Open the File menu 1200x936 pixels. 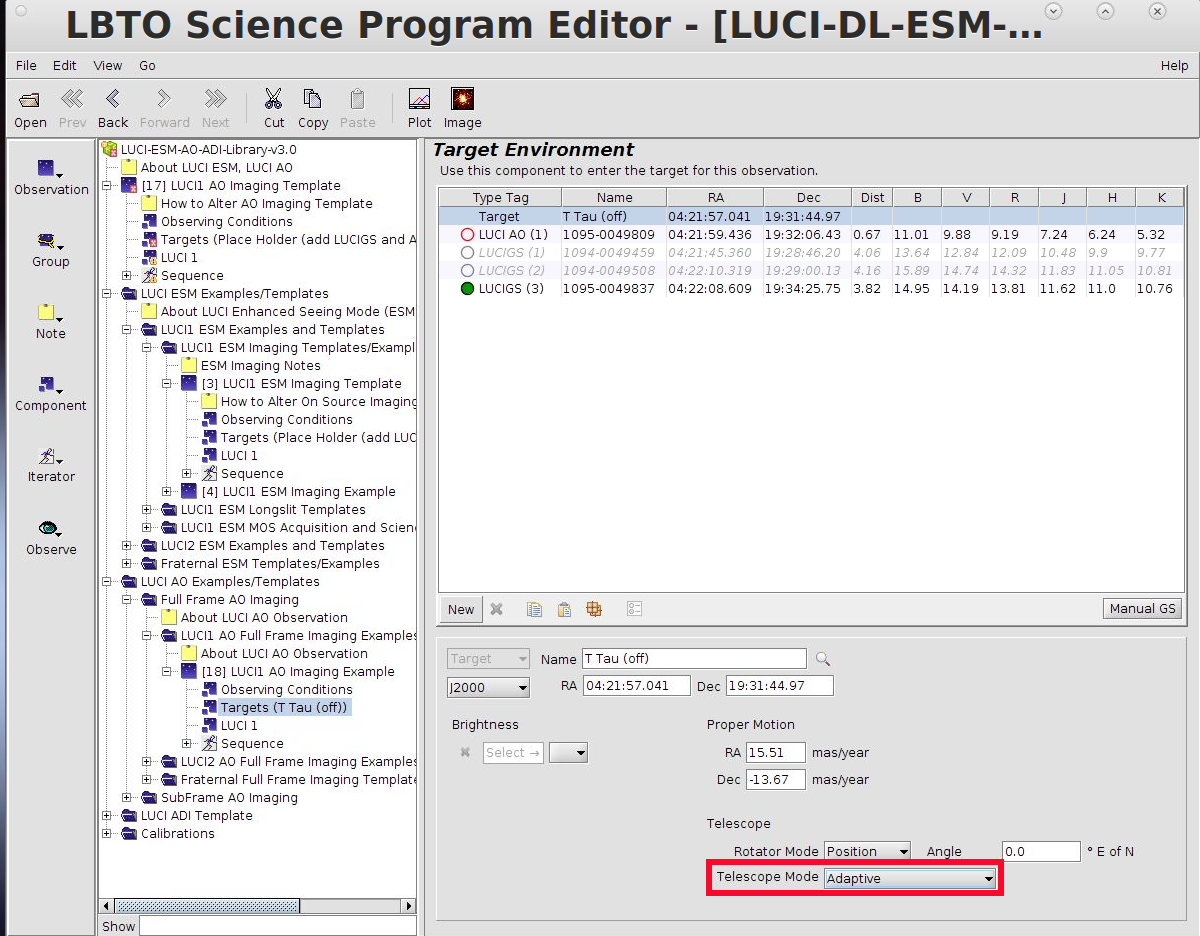coord(26,65)
